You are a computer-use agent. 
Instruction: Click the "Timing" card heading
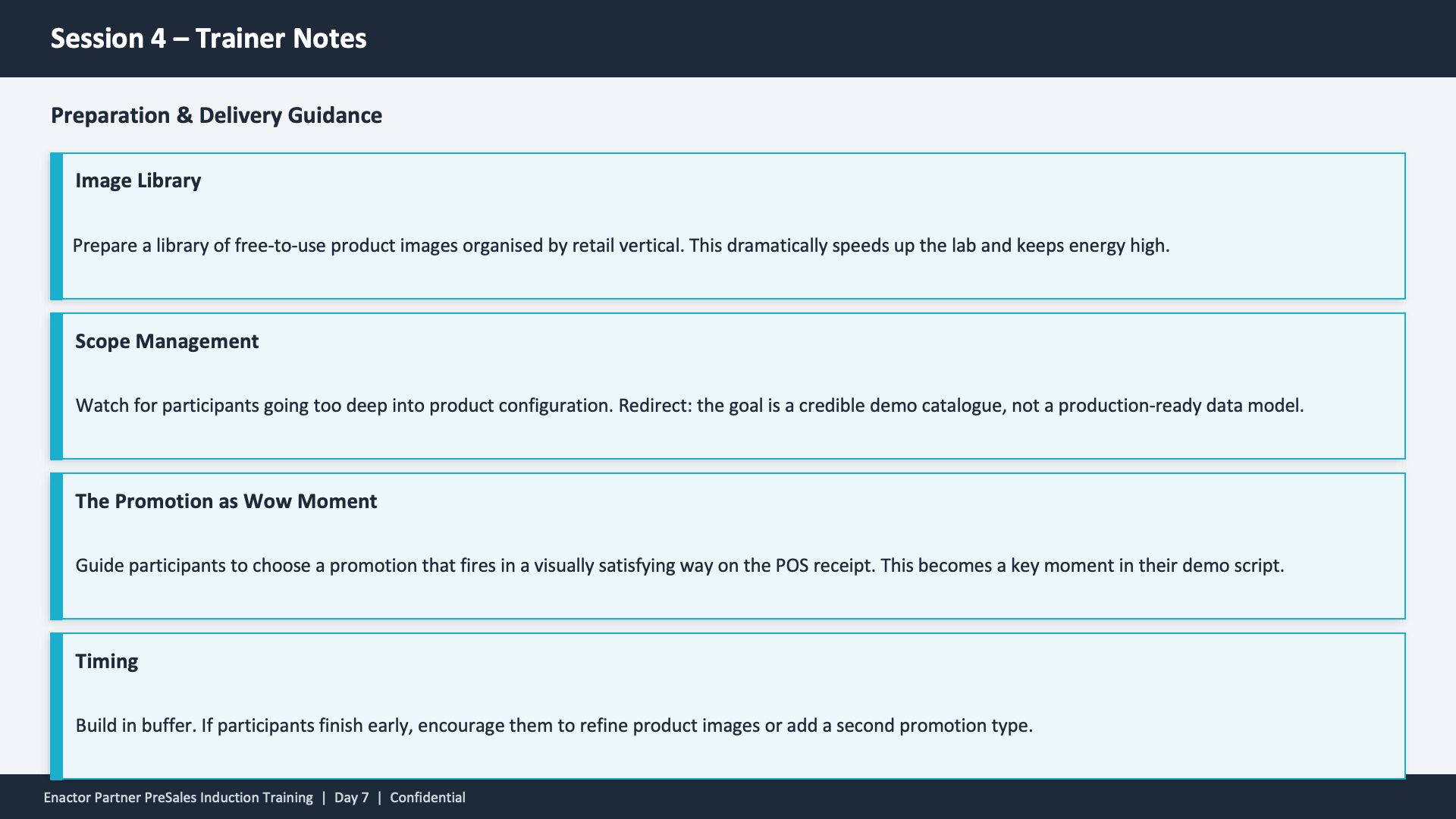(x=107, y=661)
